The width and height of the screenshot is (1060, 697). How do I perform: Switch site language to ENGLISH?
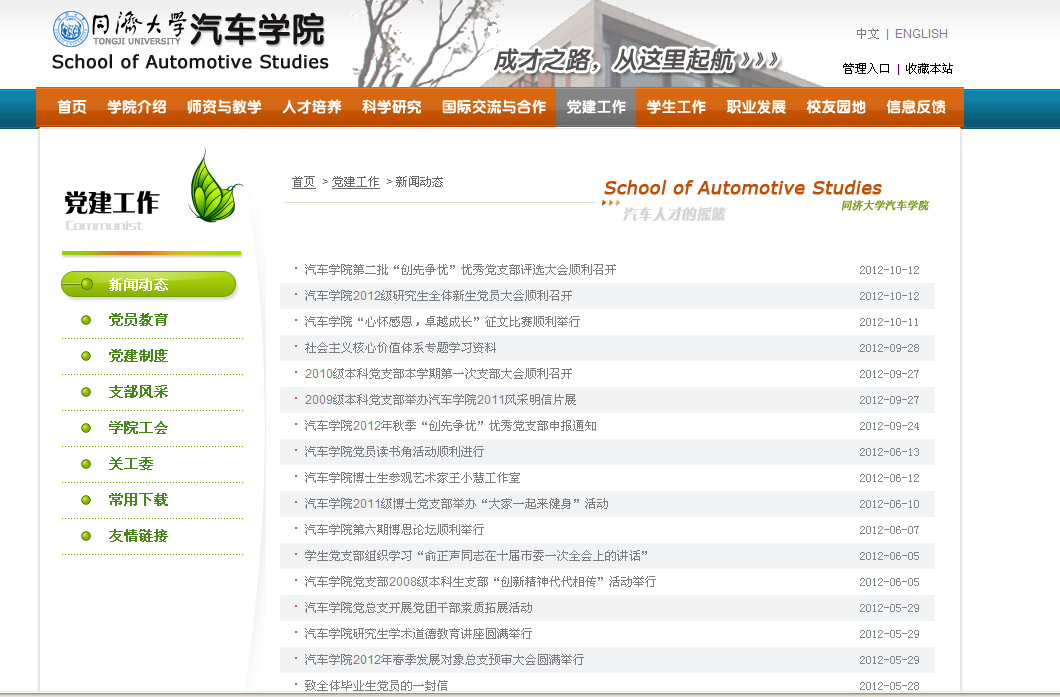click(921, 33)
